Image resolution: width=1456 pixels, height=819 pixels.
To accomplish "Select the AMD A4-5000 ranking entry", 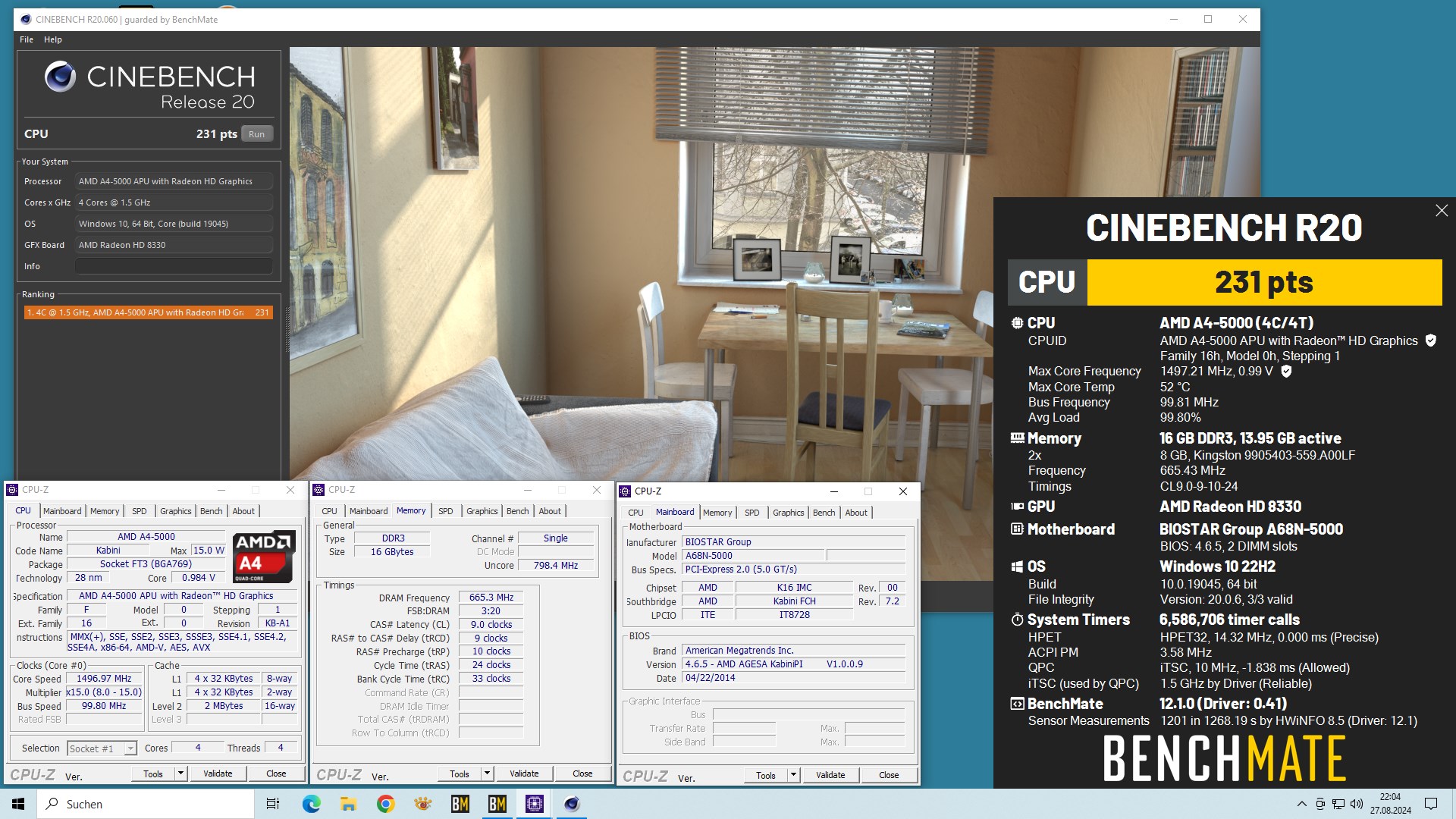I will tap(148, 312).
